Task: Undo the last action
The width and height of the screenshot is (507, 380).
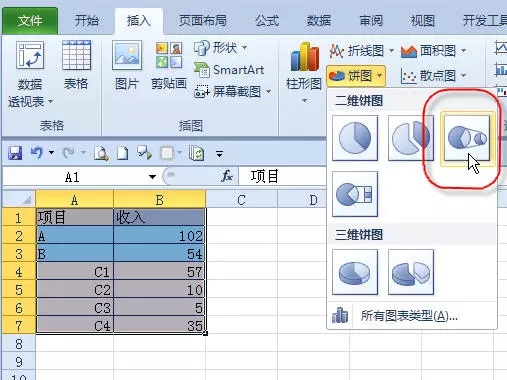Action: tap(37, 153)
